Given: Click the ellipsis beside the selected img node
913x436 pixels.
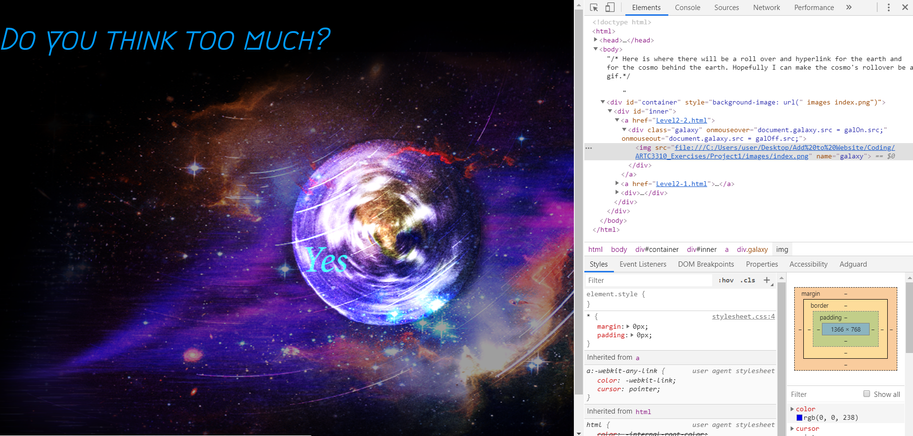Looking at the screenshot, I should [x=588, y=148].
